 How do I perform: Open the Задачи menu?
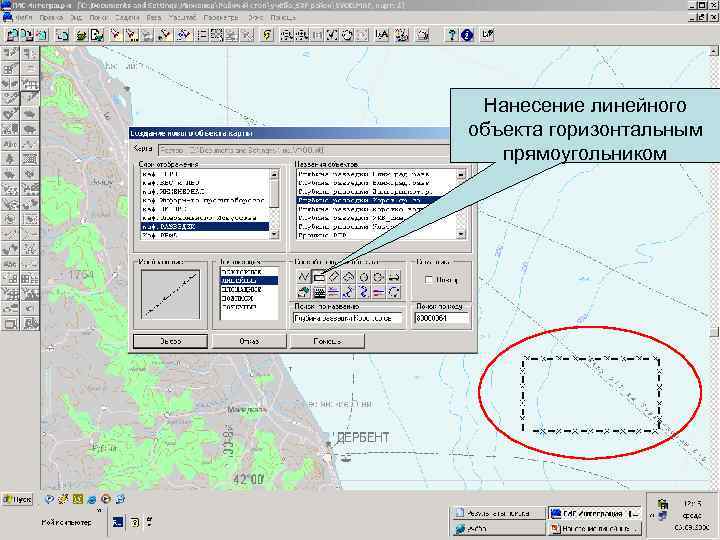(127, 17)
